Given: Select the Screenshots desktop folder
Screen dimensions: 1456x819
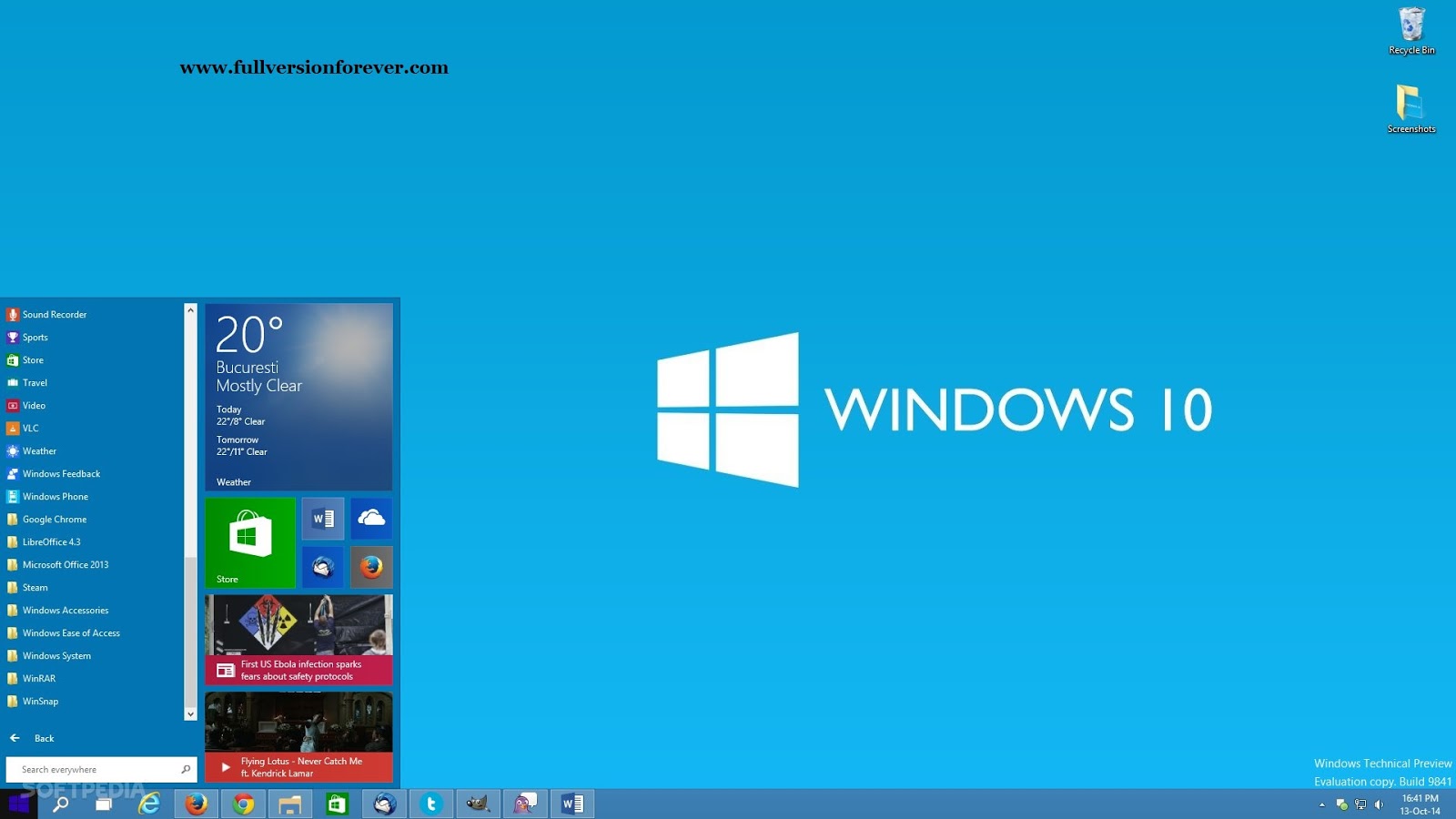Looking at the screenshot, I should coord(1411,109).
